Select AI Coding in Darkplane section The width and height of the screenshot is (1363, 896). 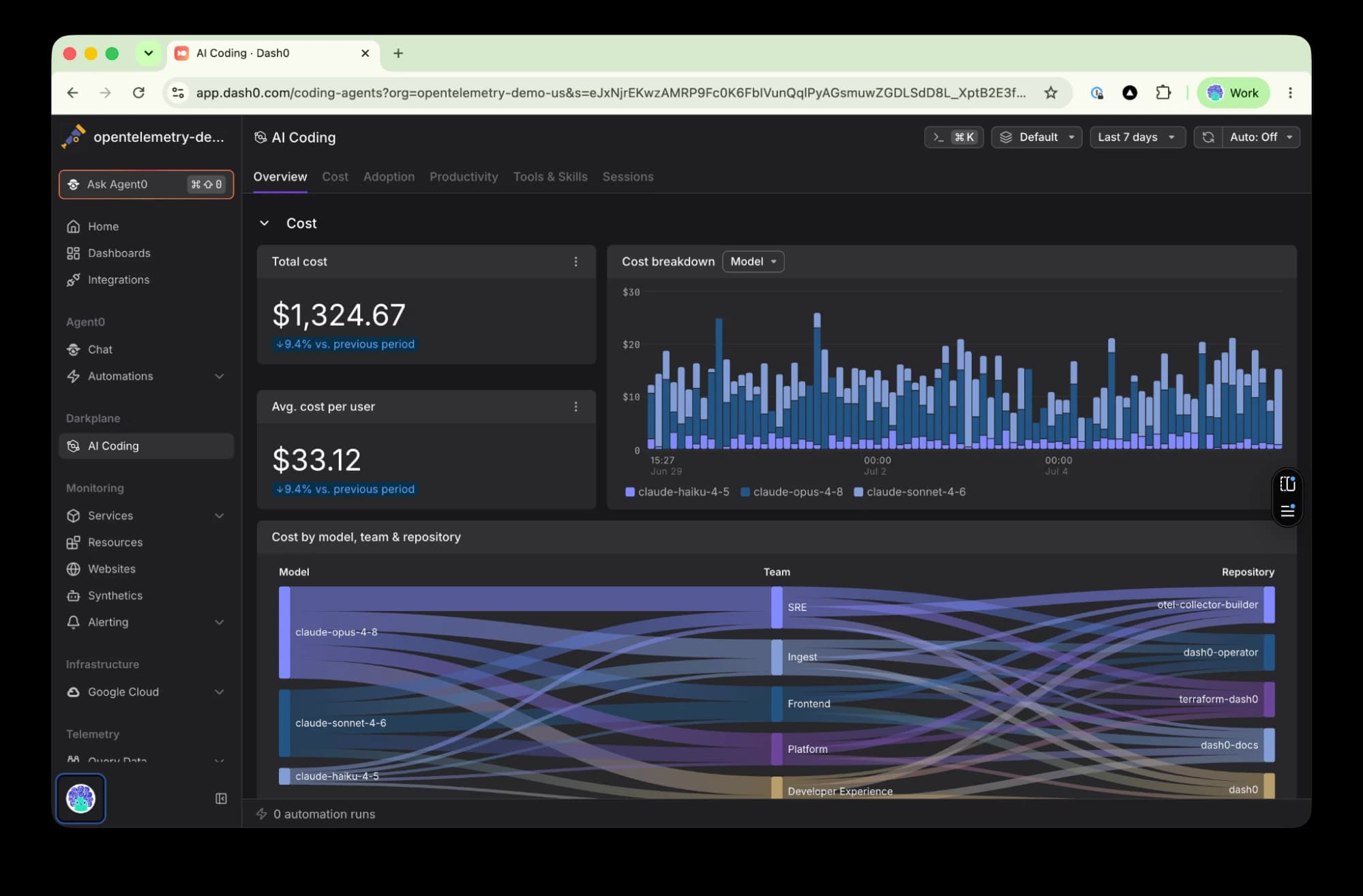(x=147, y=446)
